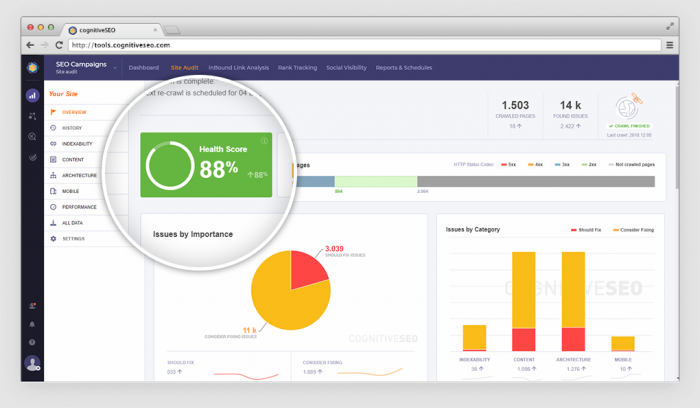700x408 pixels.
Task: Click the browser reload button
Action: (59, 45)
